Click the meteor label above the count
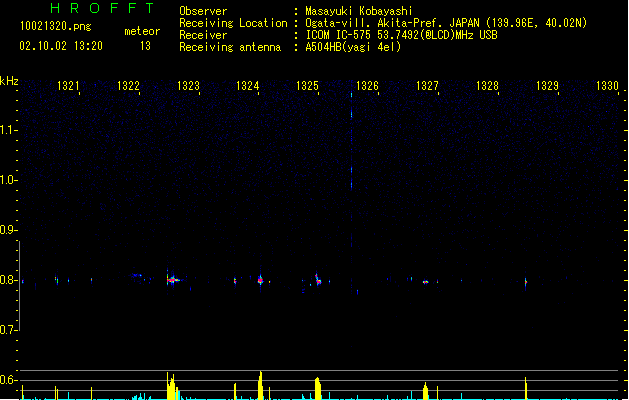The image size is (629, 400). 142,31
